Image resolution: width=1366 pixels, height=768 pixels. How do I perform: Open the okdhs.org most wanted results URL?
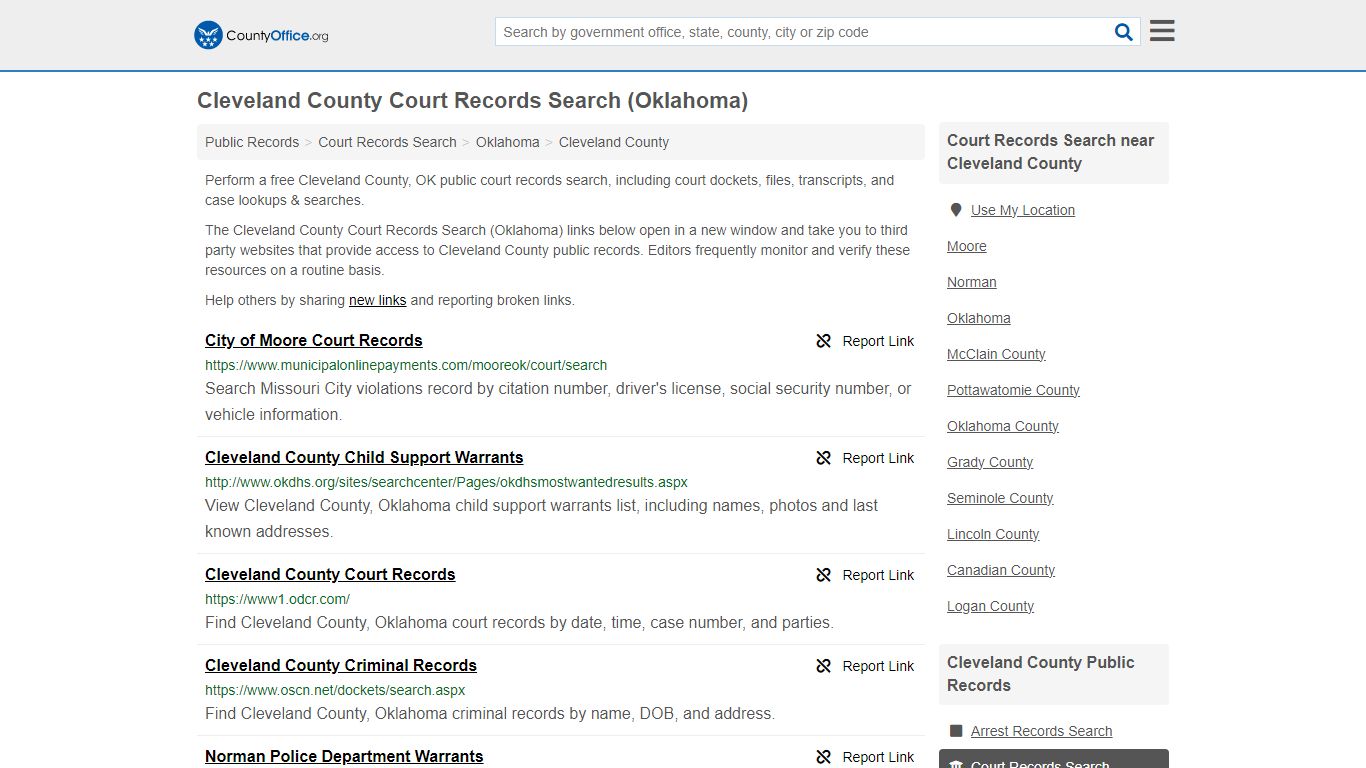click(x=446, y=482)
